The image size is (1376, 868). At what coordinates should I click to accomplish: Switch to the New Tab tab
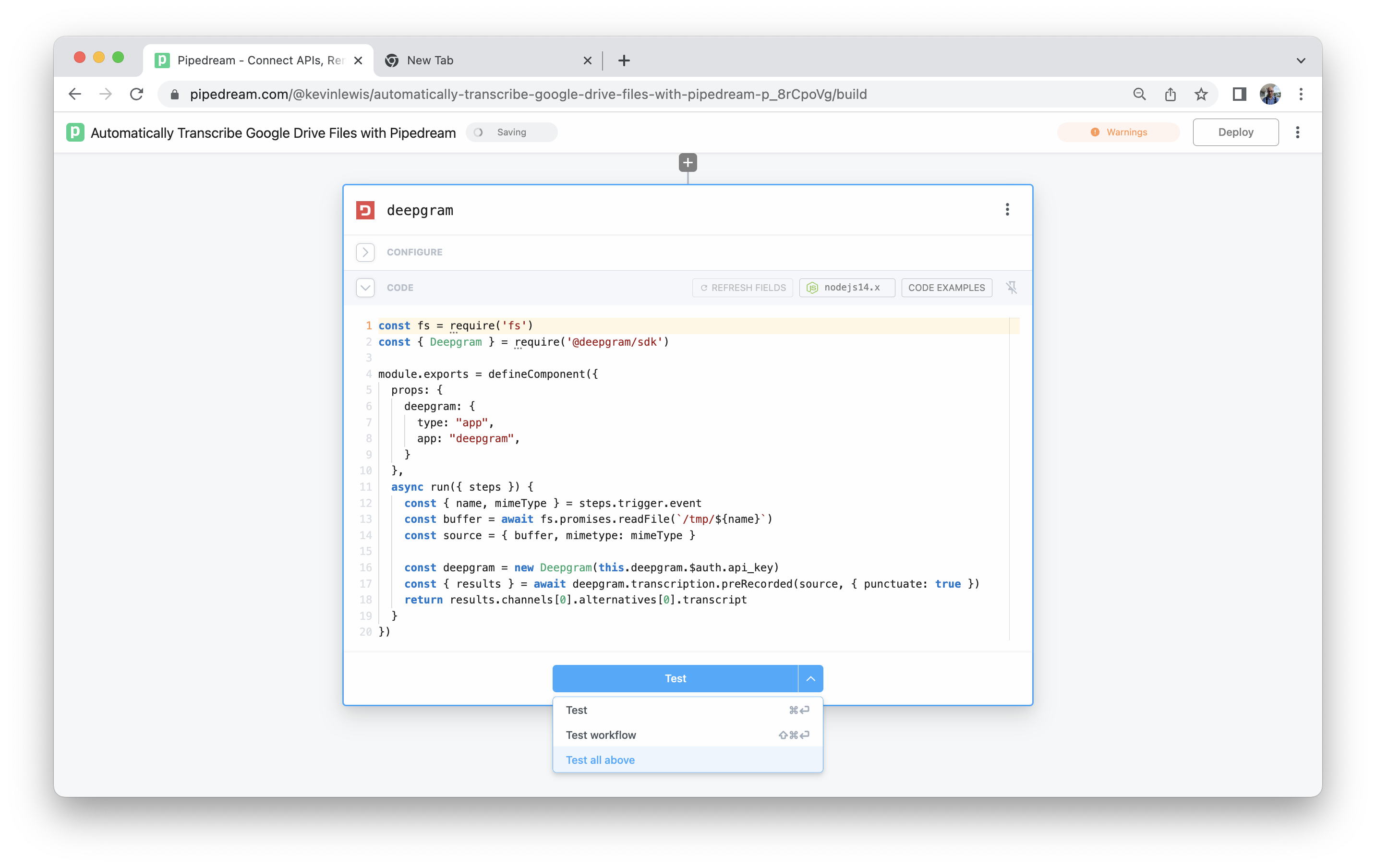(x=489, y=60)
